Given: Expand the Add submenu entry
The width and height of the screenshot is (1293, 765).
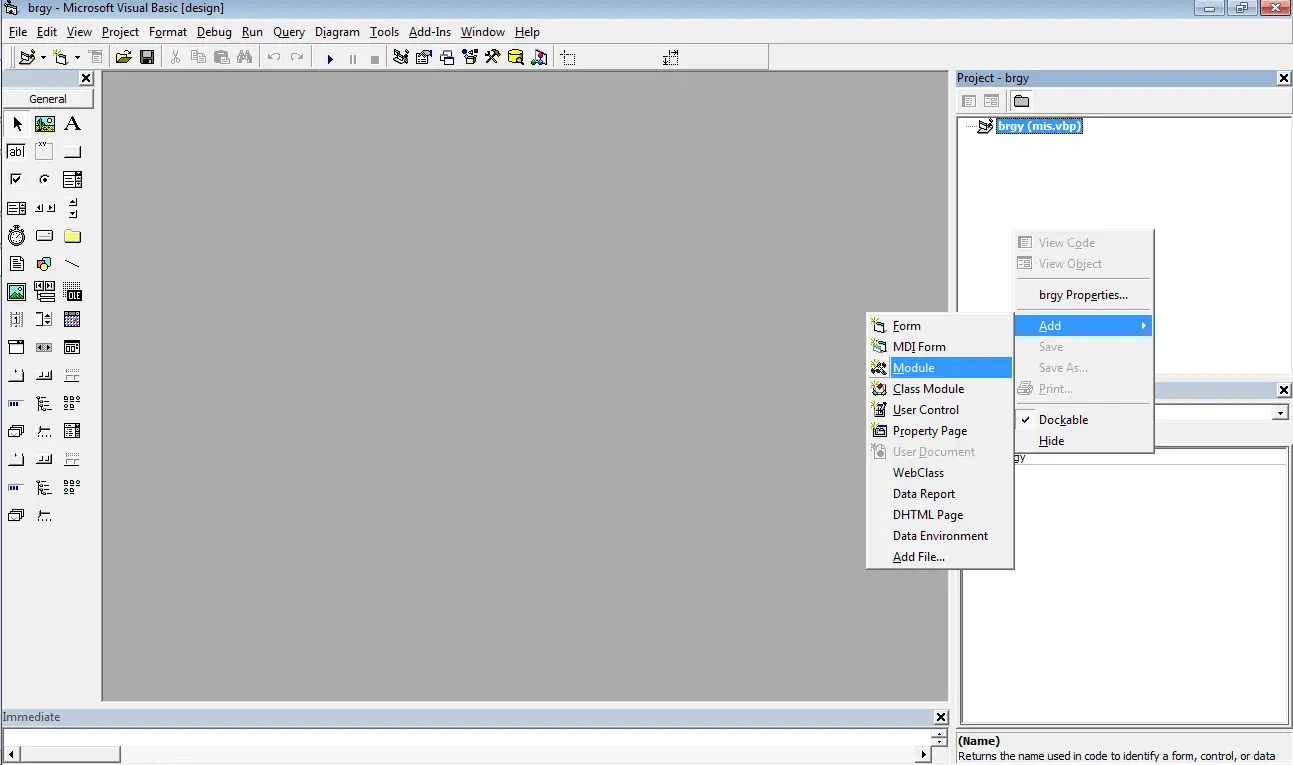Looking at the screenshot, I should [1084, 326].
